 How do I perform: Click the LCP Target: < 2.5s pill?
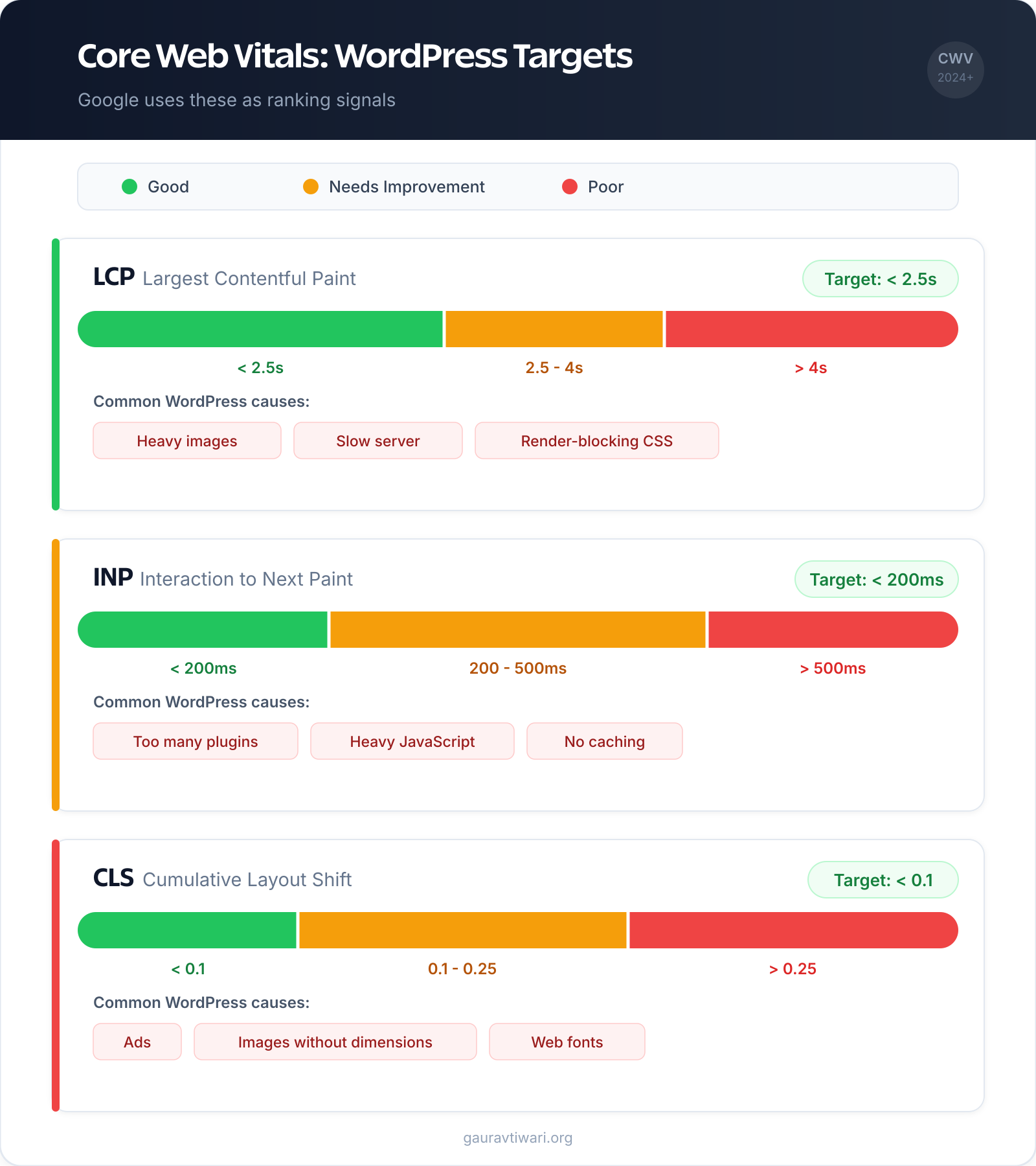(881, 279)
